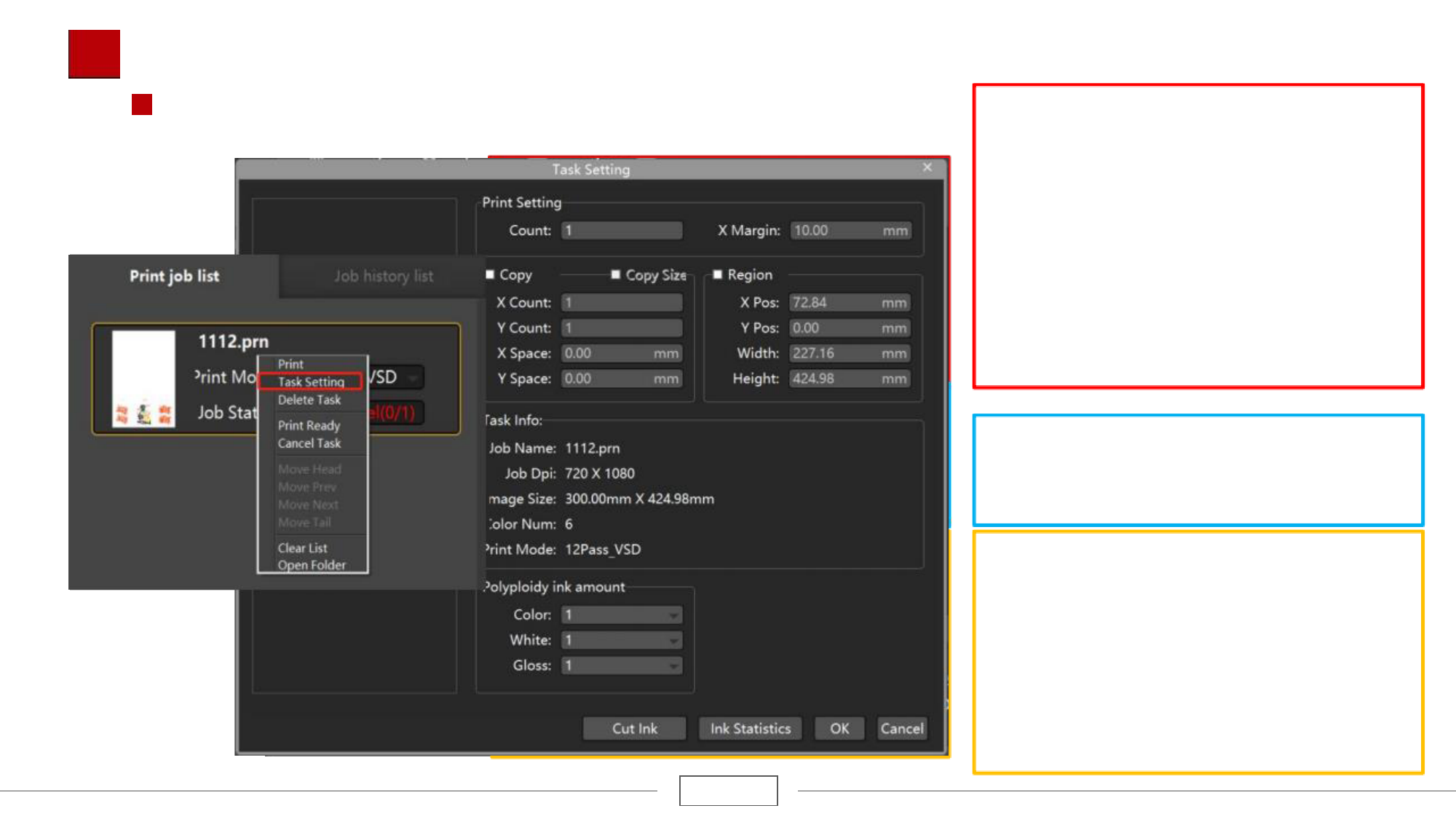Click the 1112.prn job thumbnail
1456x819 pixels.
[143, 378]
